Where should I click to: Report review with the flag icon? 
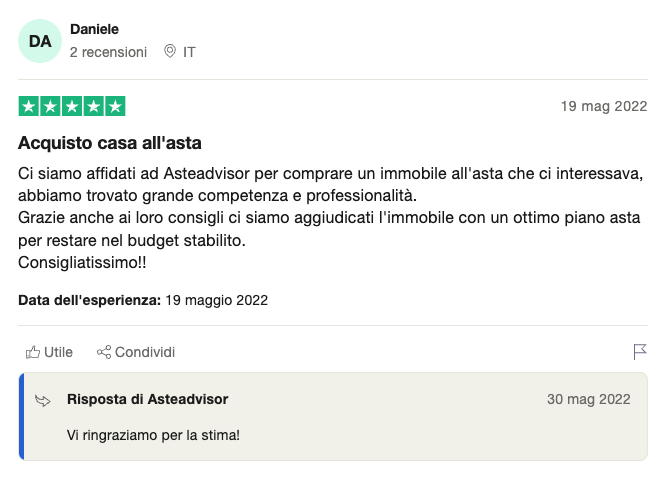pyautogui.click(x=639, y=352)
